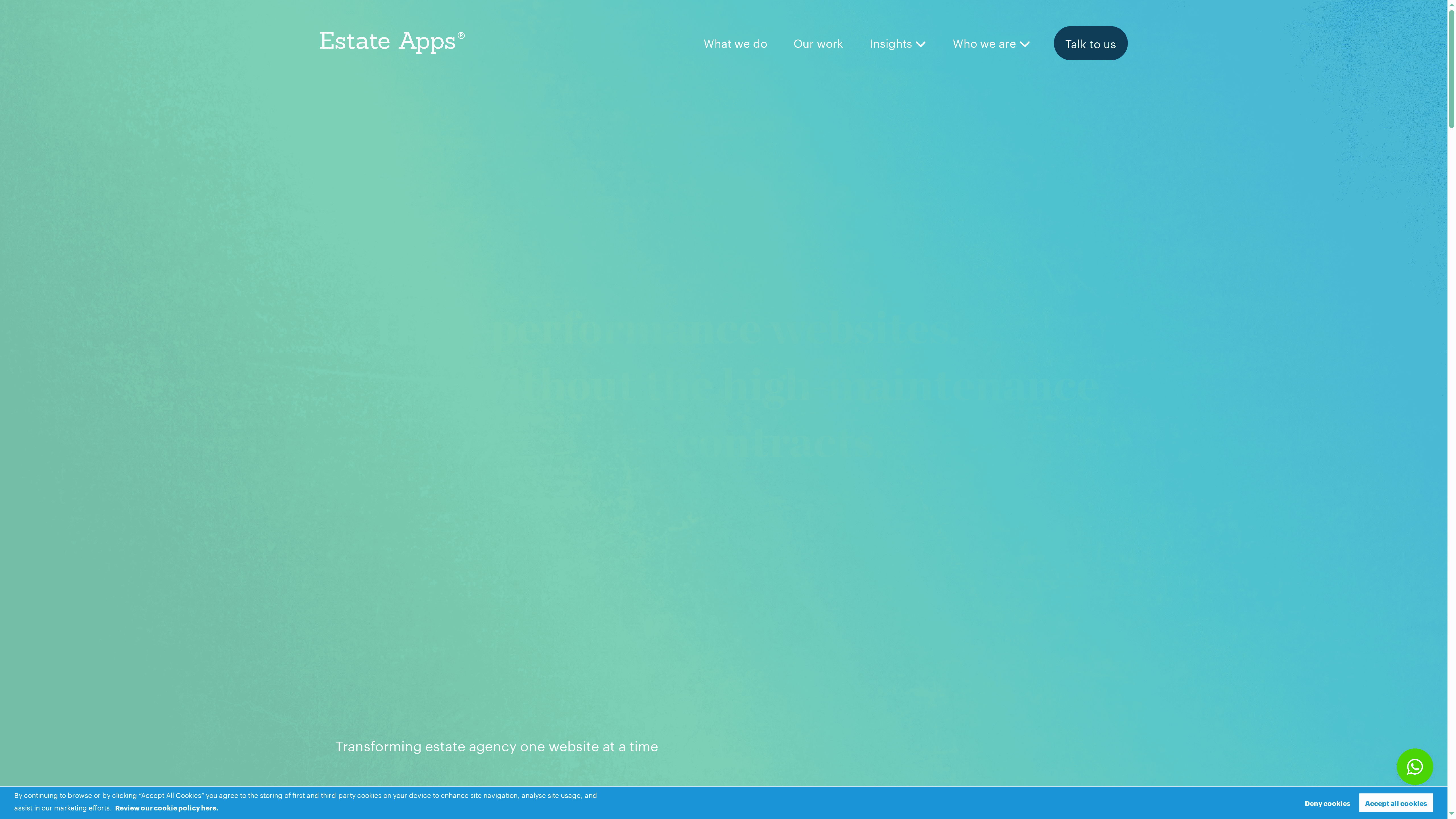1456x819 pixels.
Task: Open the Our work page
Action: 818,44
